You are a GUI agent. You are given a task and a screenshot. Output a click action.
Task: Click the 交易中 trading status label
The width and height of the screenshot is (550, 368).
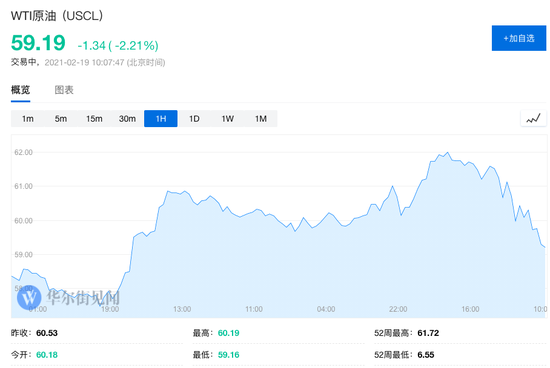[x=24, y=62]
